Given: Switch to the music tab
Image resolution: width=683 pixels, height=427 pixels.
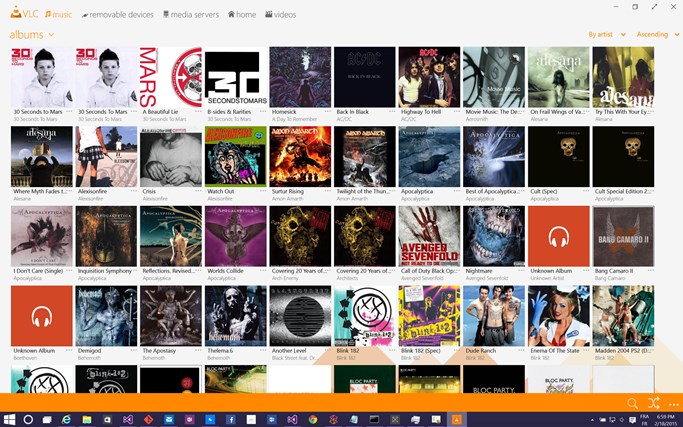Looking at the screenshot, I should 58,14.
